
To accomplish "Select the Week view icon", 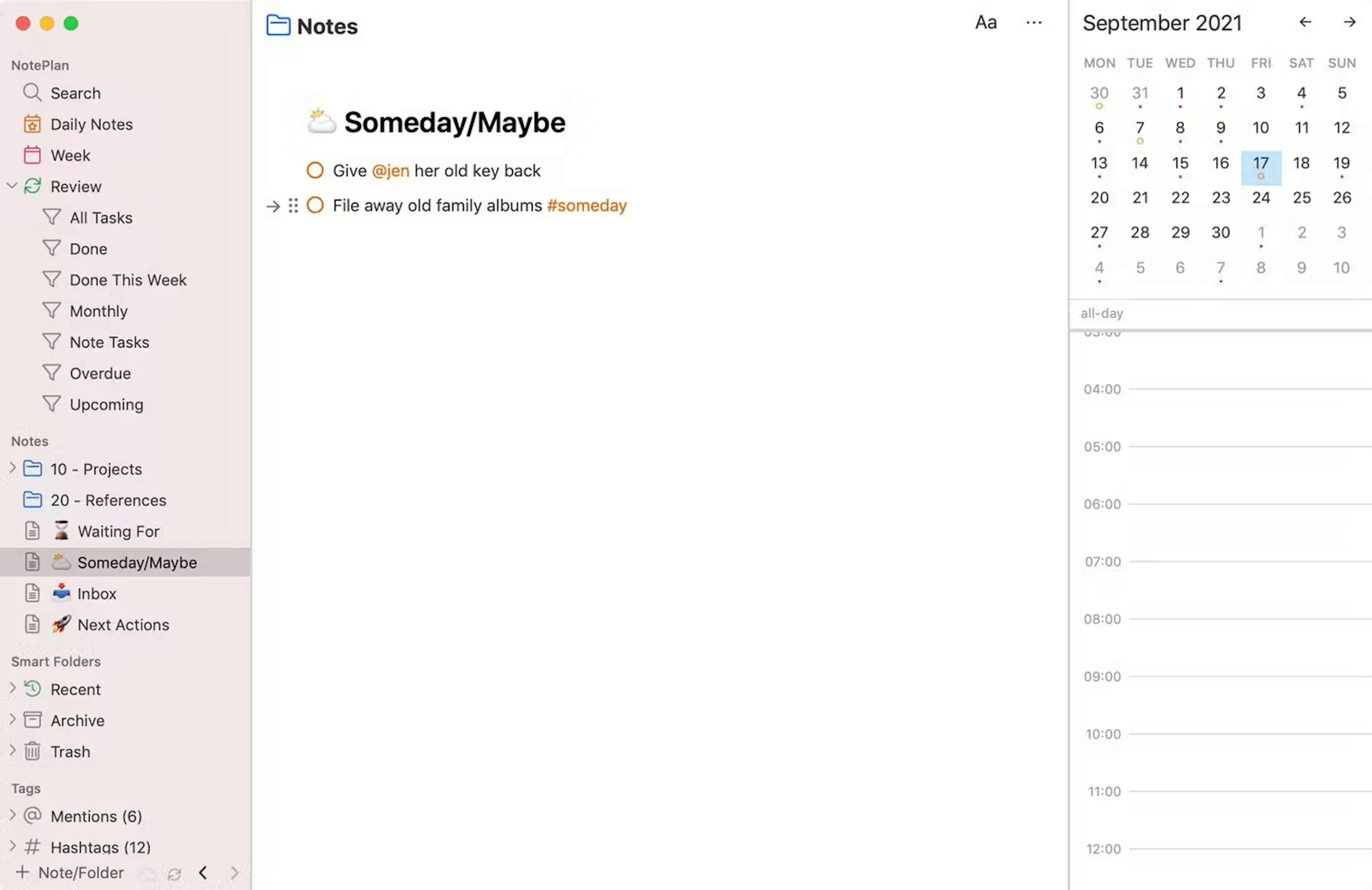I will click(32, 155).
